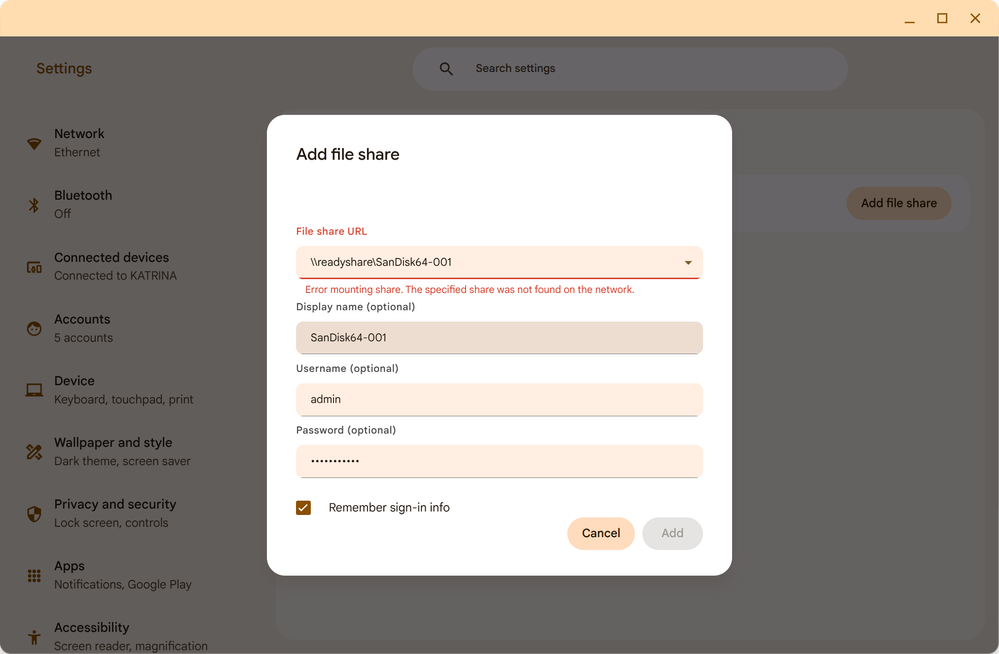The height and width of the screenshot is (654, 999).
Task: Open the Accessibility person icon
Action: pos(34,637)
